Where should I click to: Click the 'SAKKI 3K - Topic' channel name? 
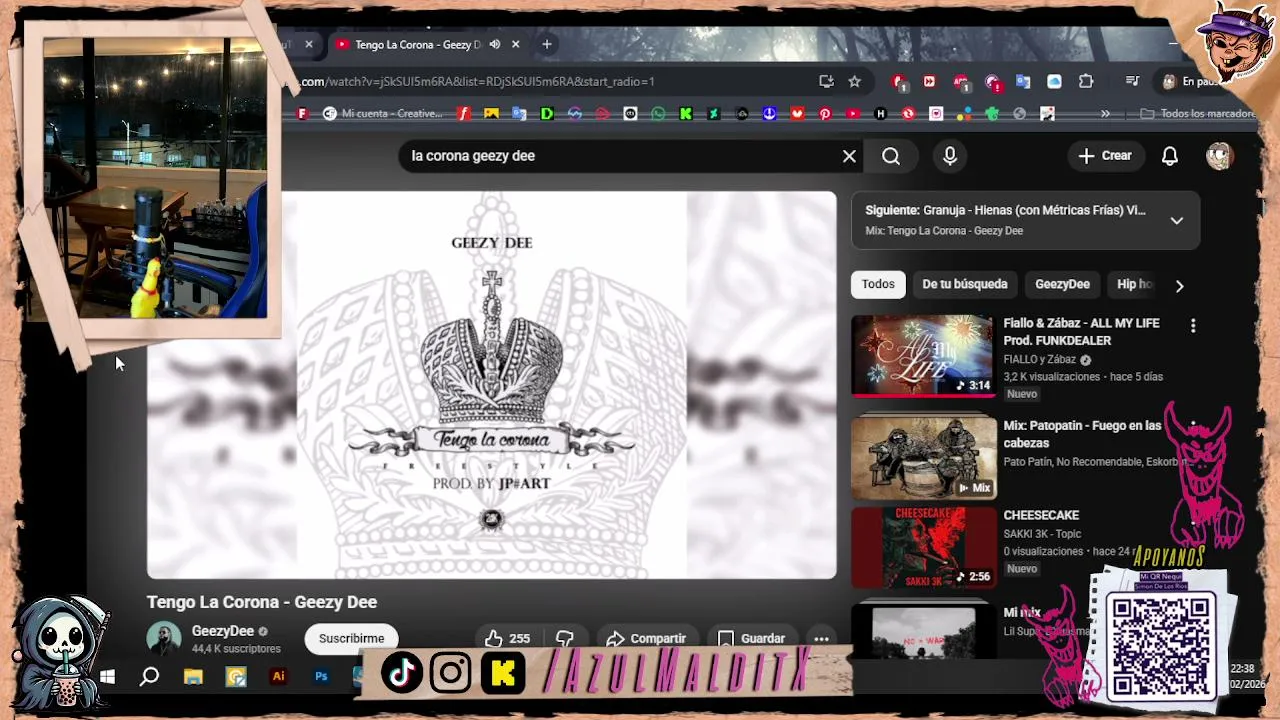tap(1042, 534)
